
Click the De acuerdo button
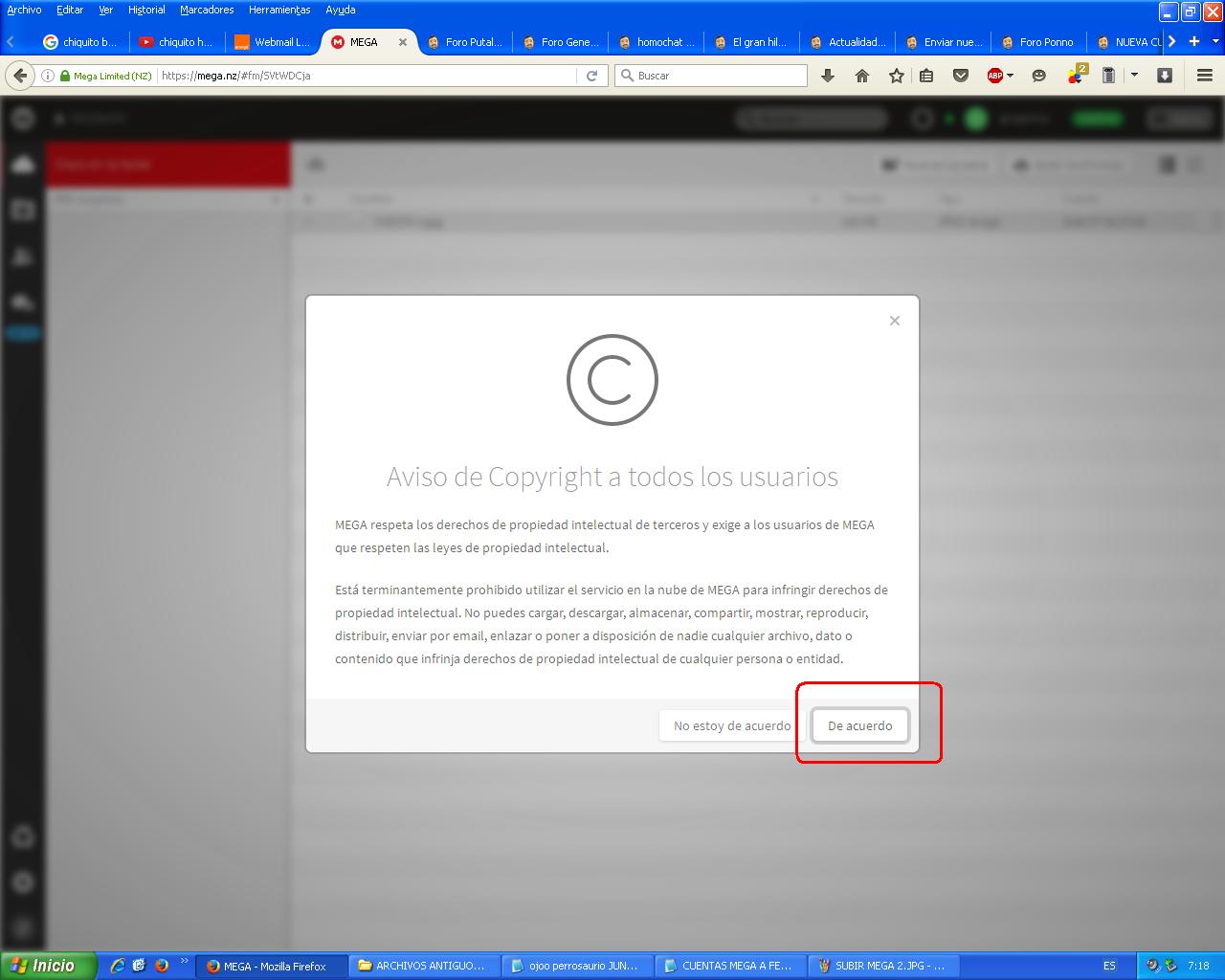click(x=859, y=725)
